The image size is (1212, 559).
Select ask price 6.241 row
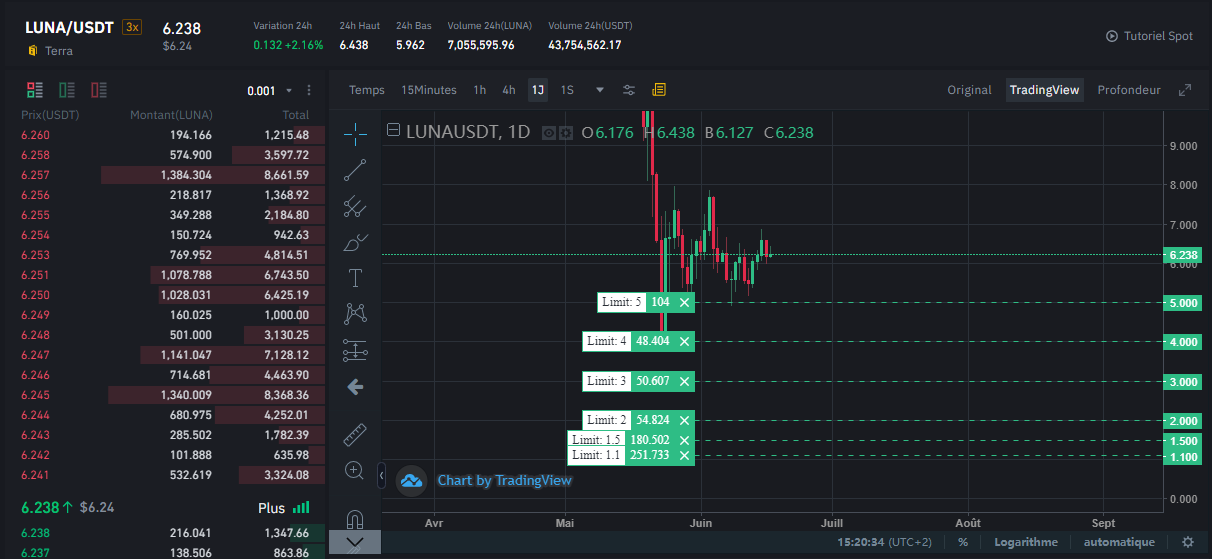pos(165,475)
